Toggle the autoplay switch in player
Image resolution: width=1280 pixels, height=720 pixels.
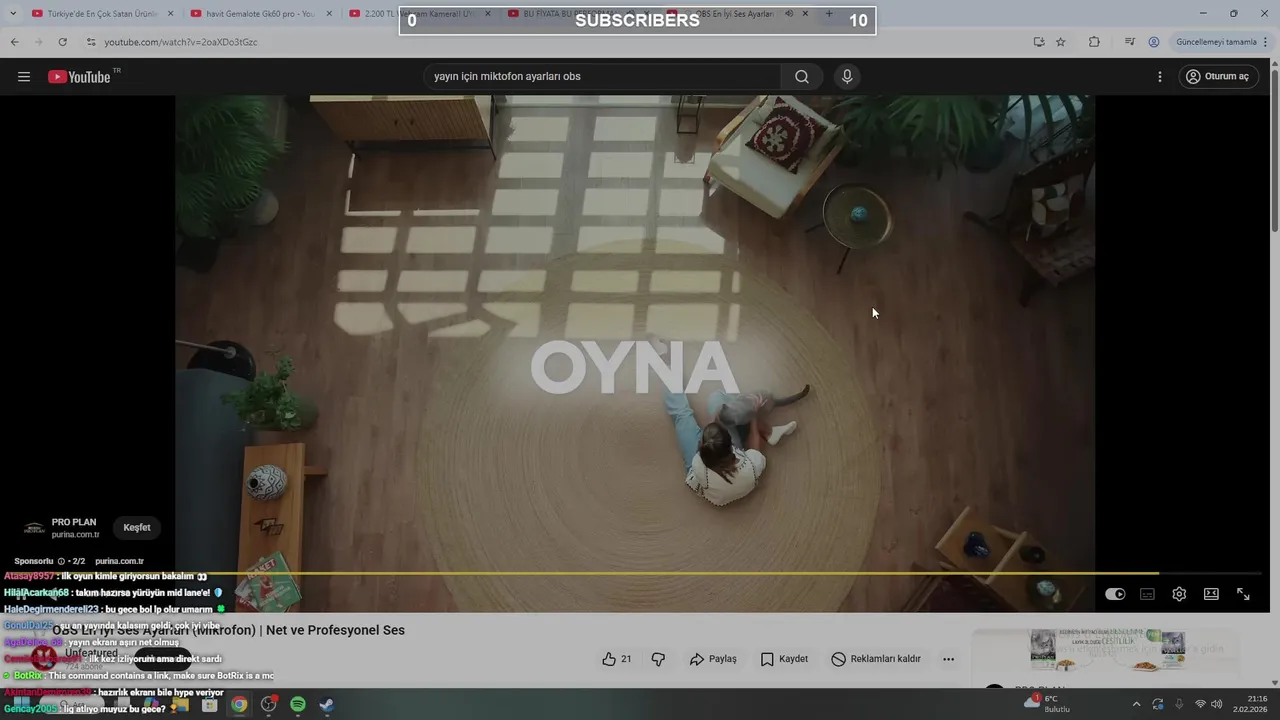coord(1115,594)
